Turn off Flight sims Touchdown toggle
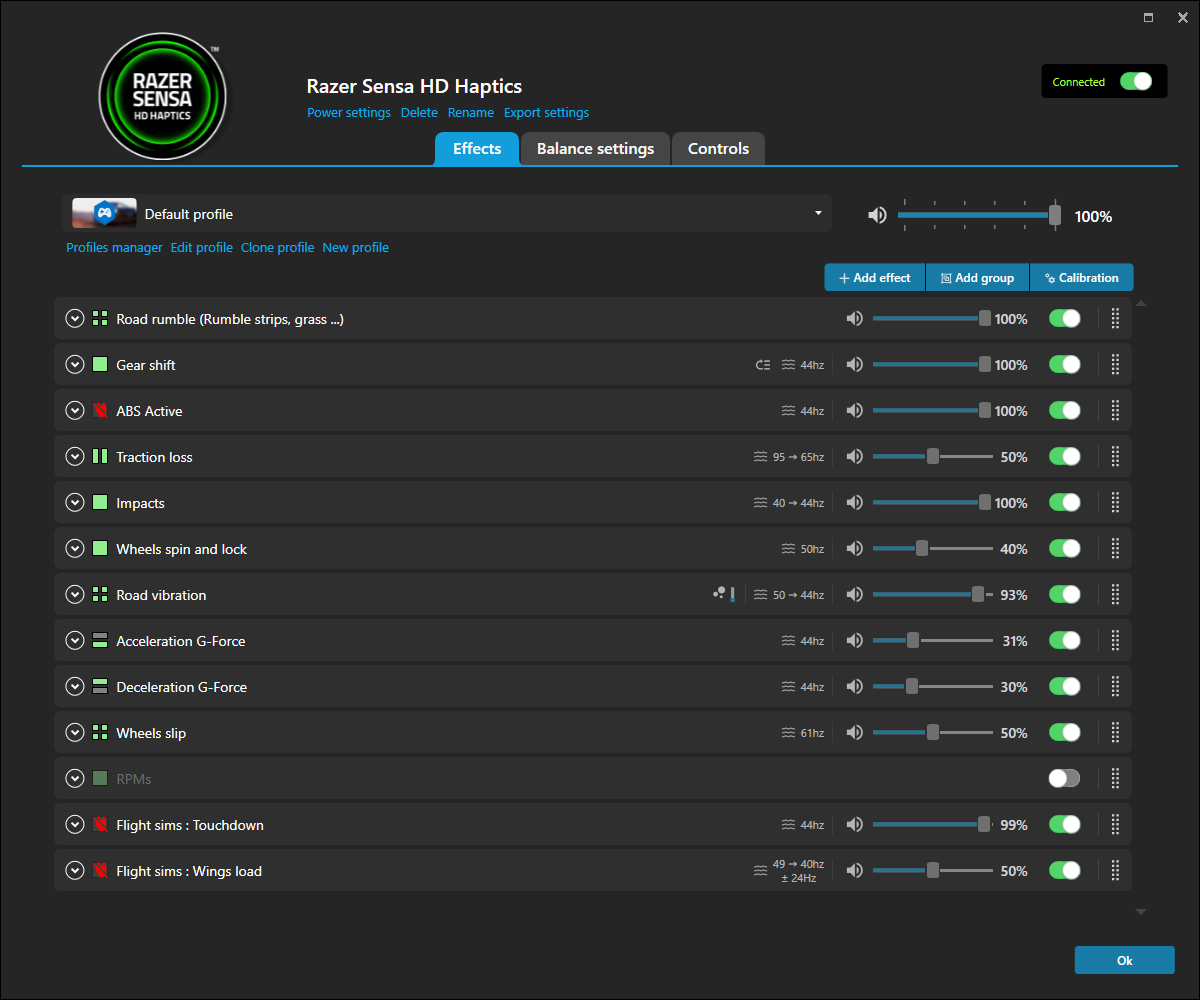Viewport: 1200px width, 1000px height. tap(1065, 825)
